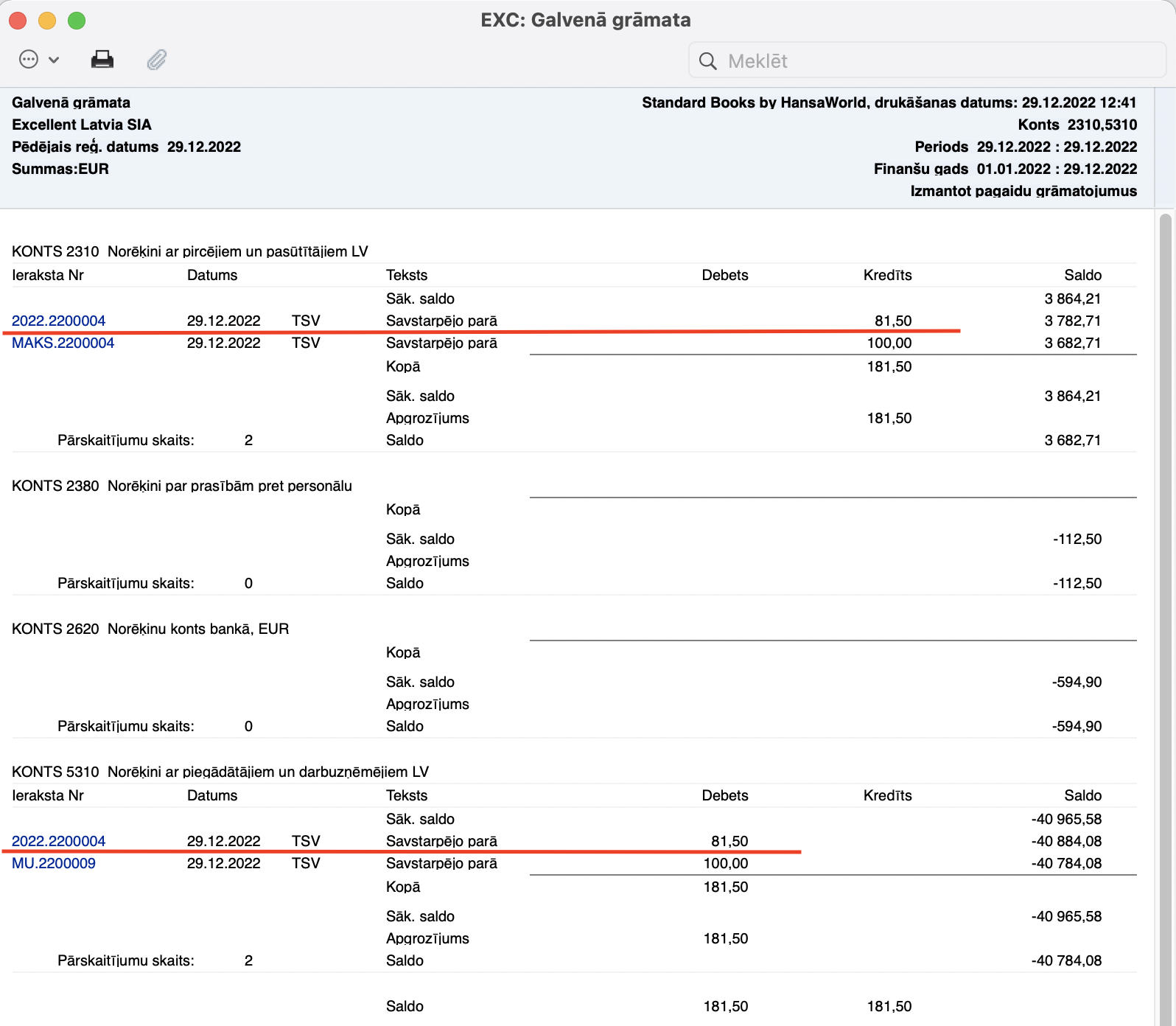
Task: Open the MAKS.2200004 entry link
Action: 63,343
